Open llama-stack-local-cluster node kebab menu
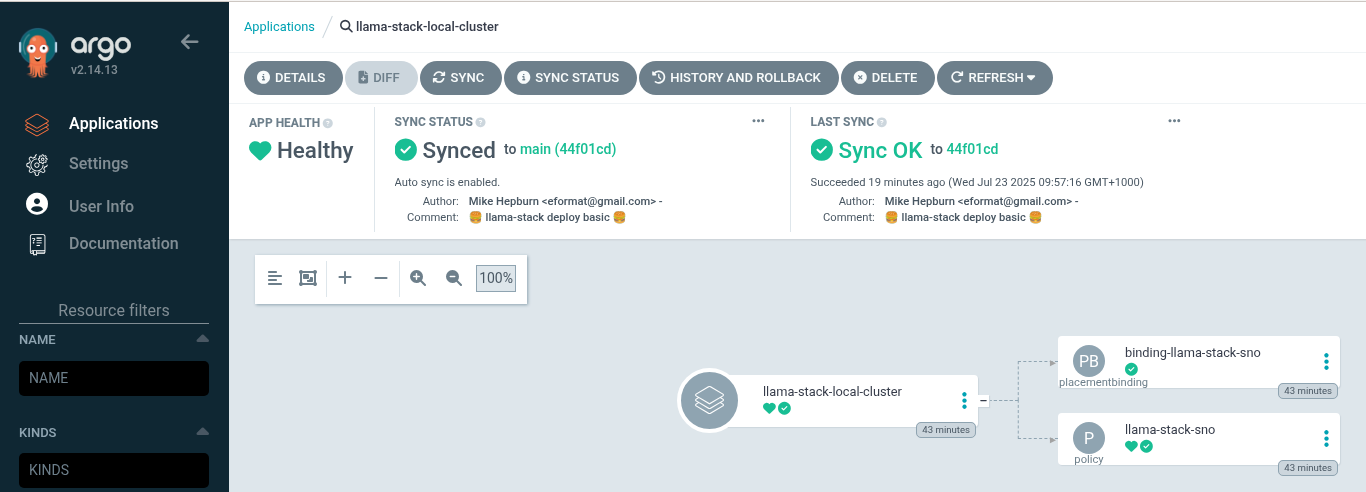The width and height of the screenshot is (1366, 492). click(x=964, y=400)
